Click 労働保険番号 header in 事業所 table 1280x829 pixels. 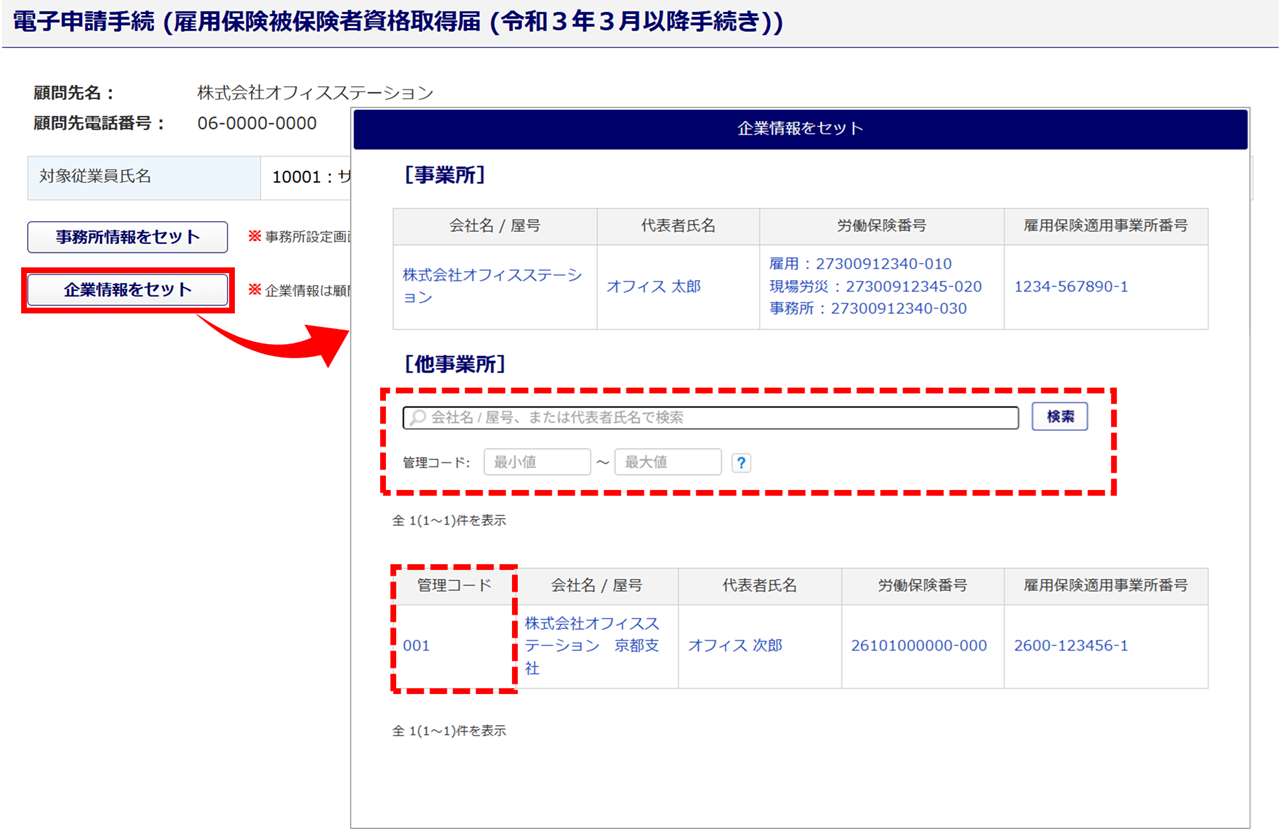tap(882, 226)
